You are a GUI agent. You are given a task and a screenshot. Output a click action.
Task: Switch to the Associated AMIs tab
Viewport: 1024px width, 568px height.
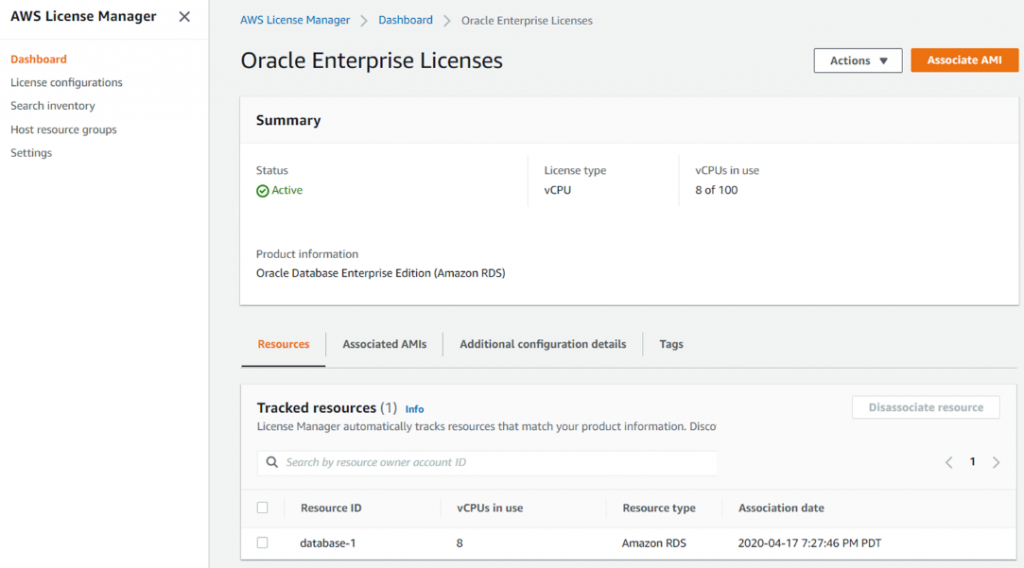(384, 344)
